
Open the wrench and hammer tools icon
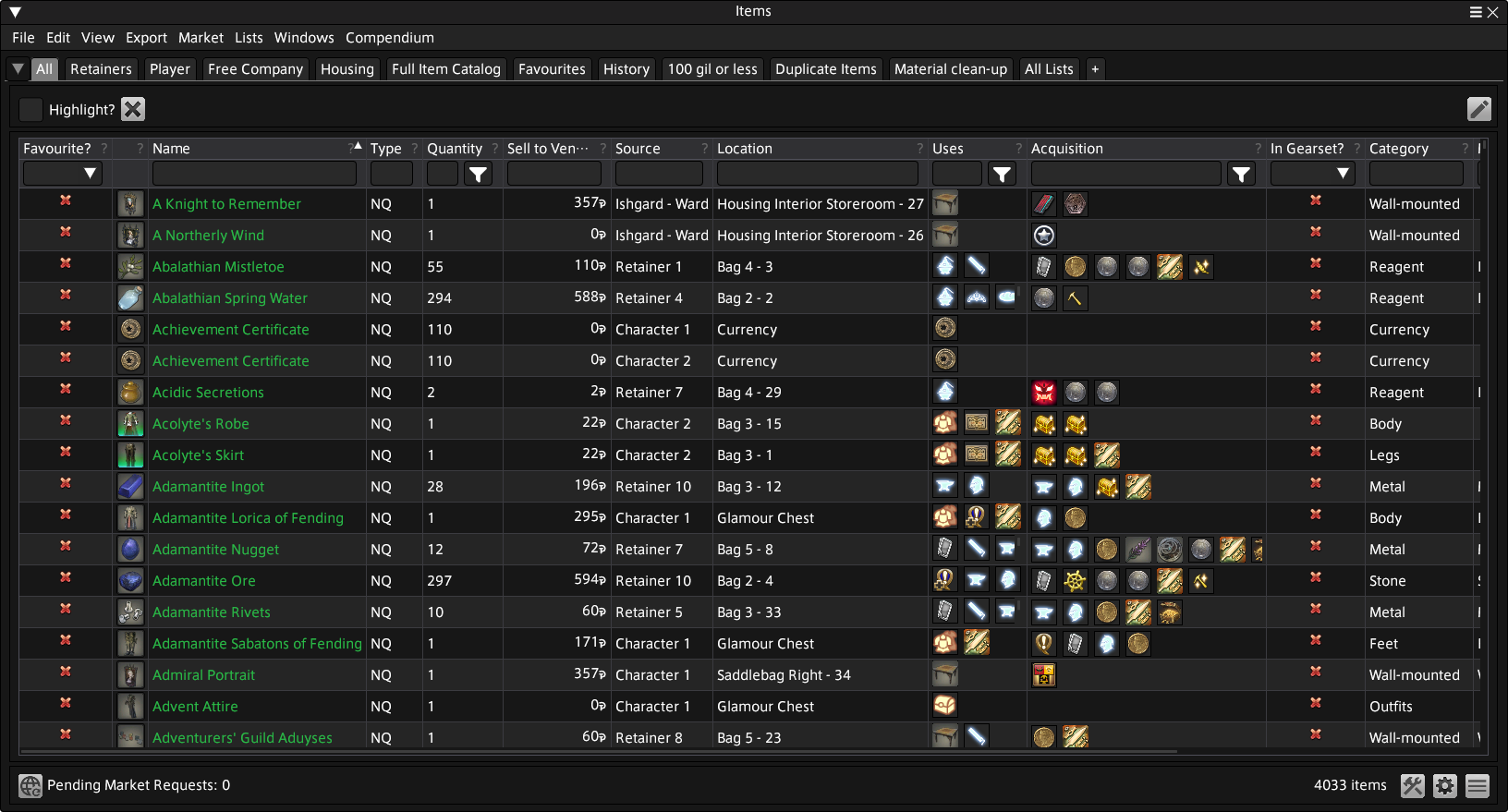[1413, 785]
